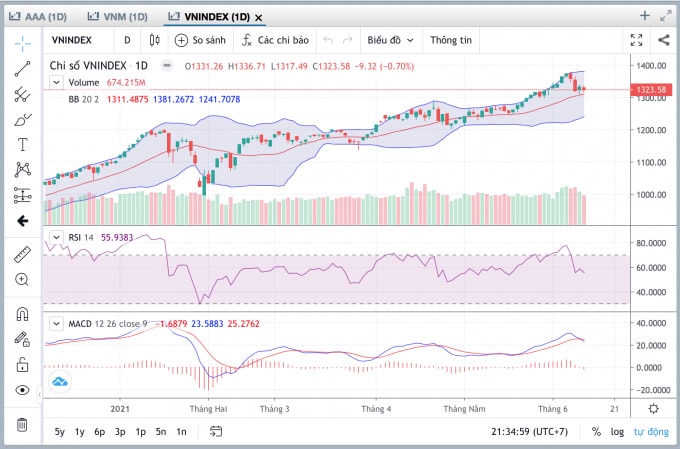This screenshot has height=449, width=680.
Task: Click the left toolbar collapse arrow handle
Action: click(40, 394)
